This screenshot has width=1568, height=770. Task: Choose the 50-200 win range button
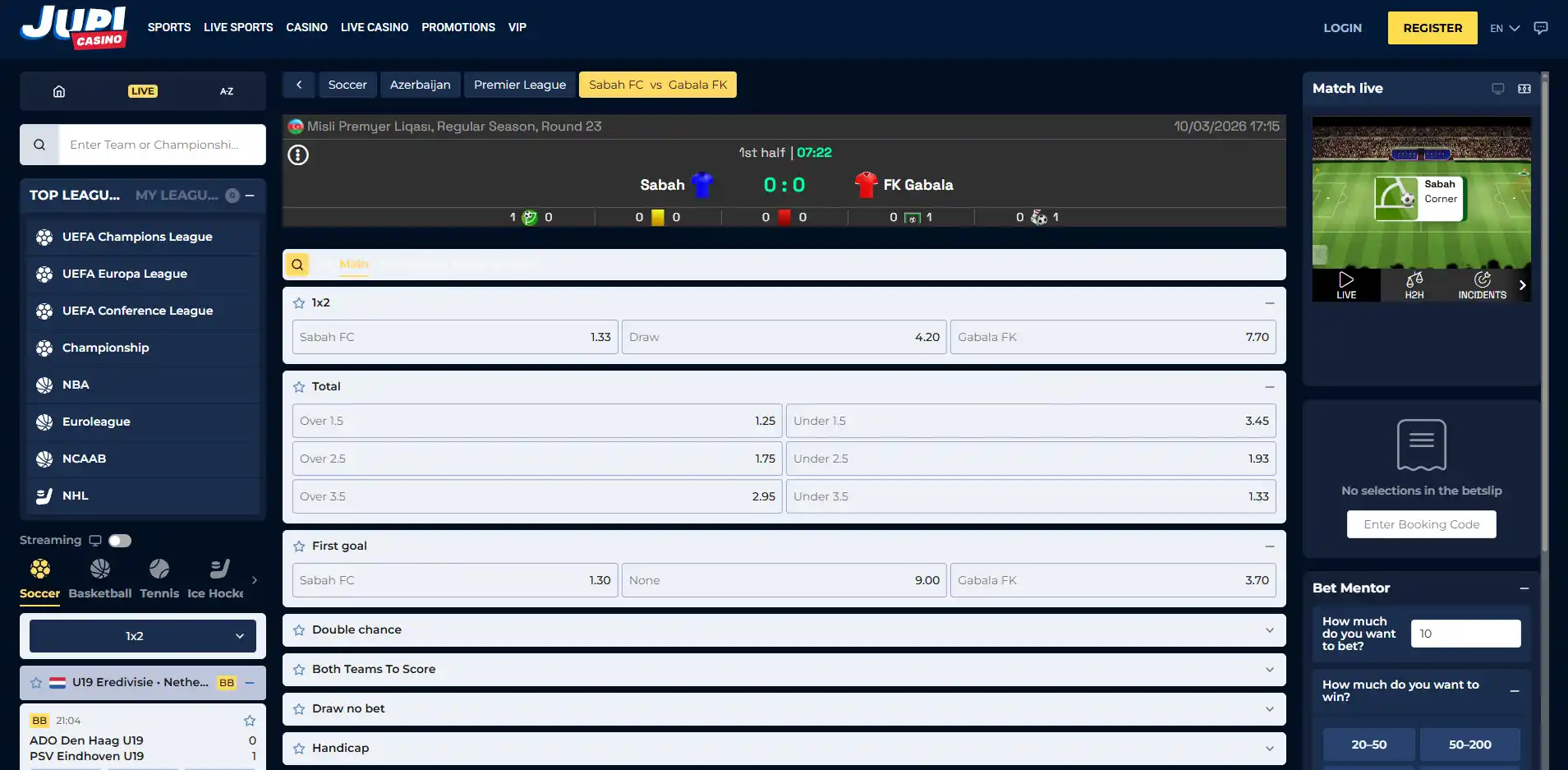1470,745
